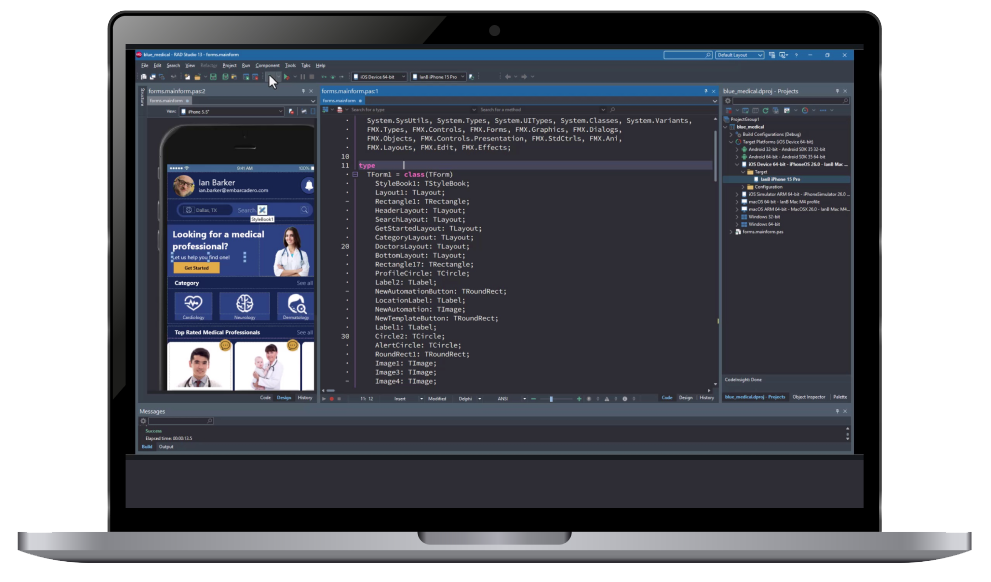Click the Save All icon in toolbar
Image resolution: width=991 pixels, height=582 pixels.
click(226, 76)
